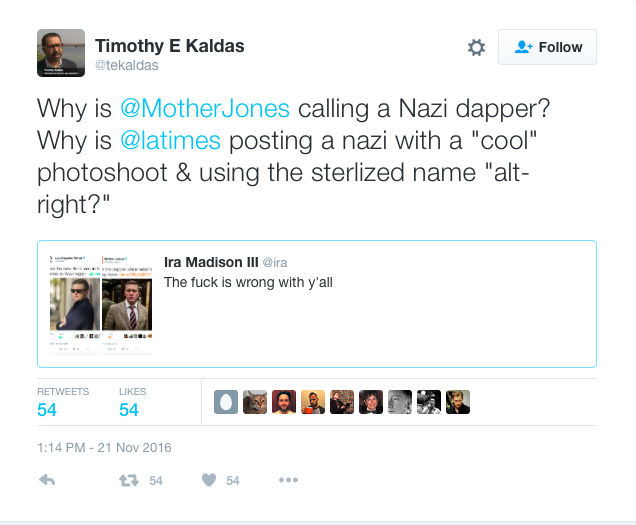
Task: Open Timothy E Kaldas profile photo
Action: coord(61,53)
